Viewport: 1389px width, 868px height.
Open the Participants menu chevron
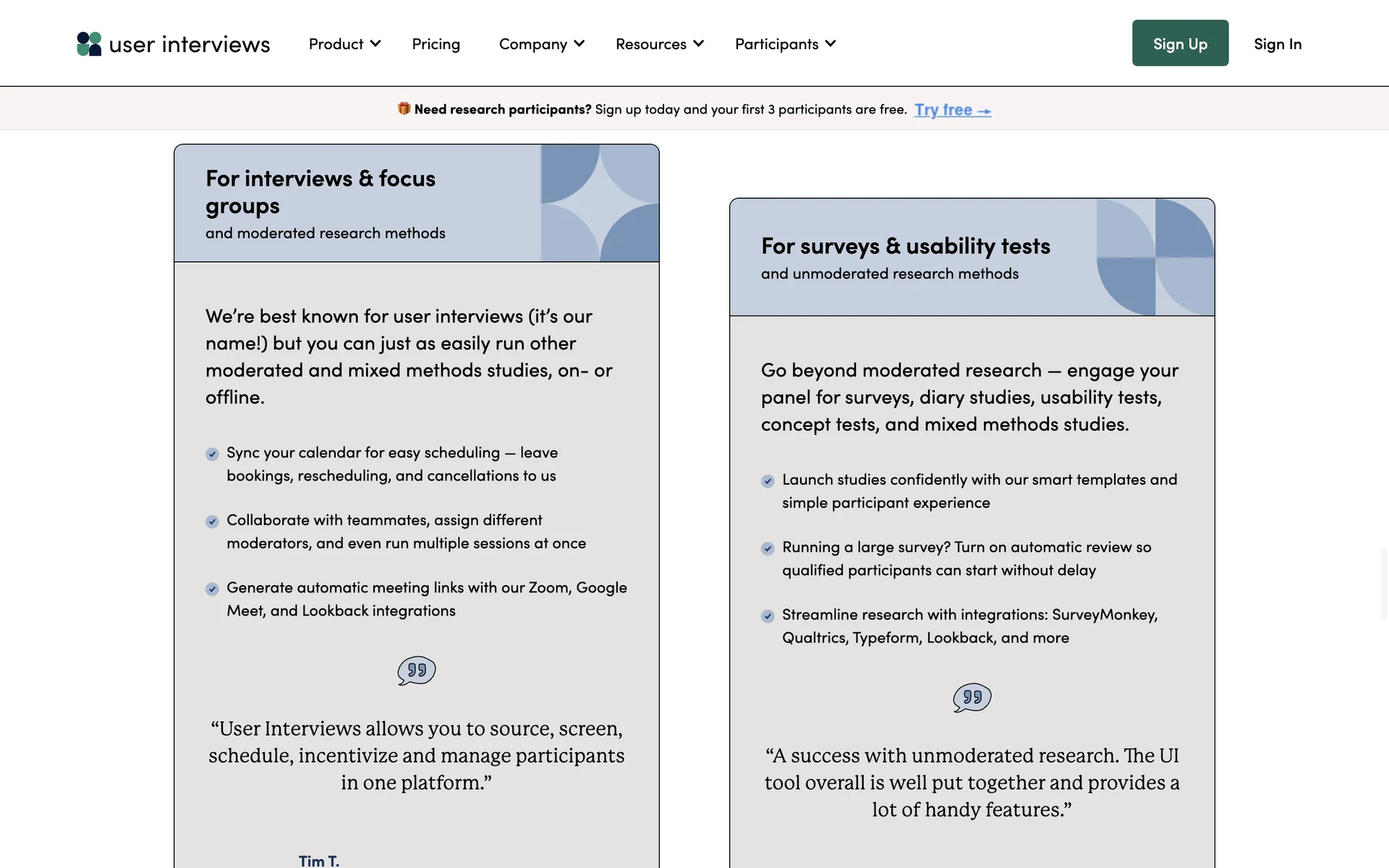pos(831,44)
